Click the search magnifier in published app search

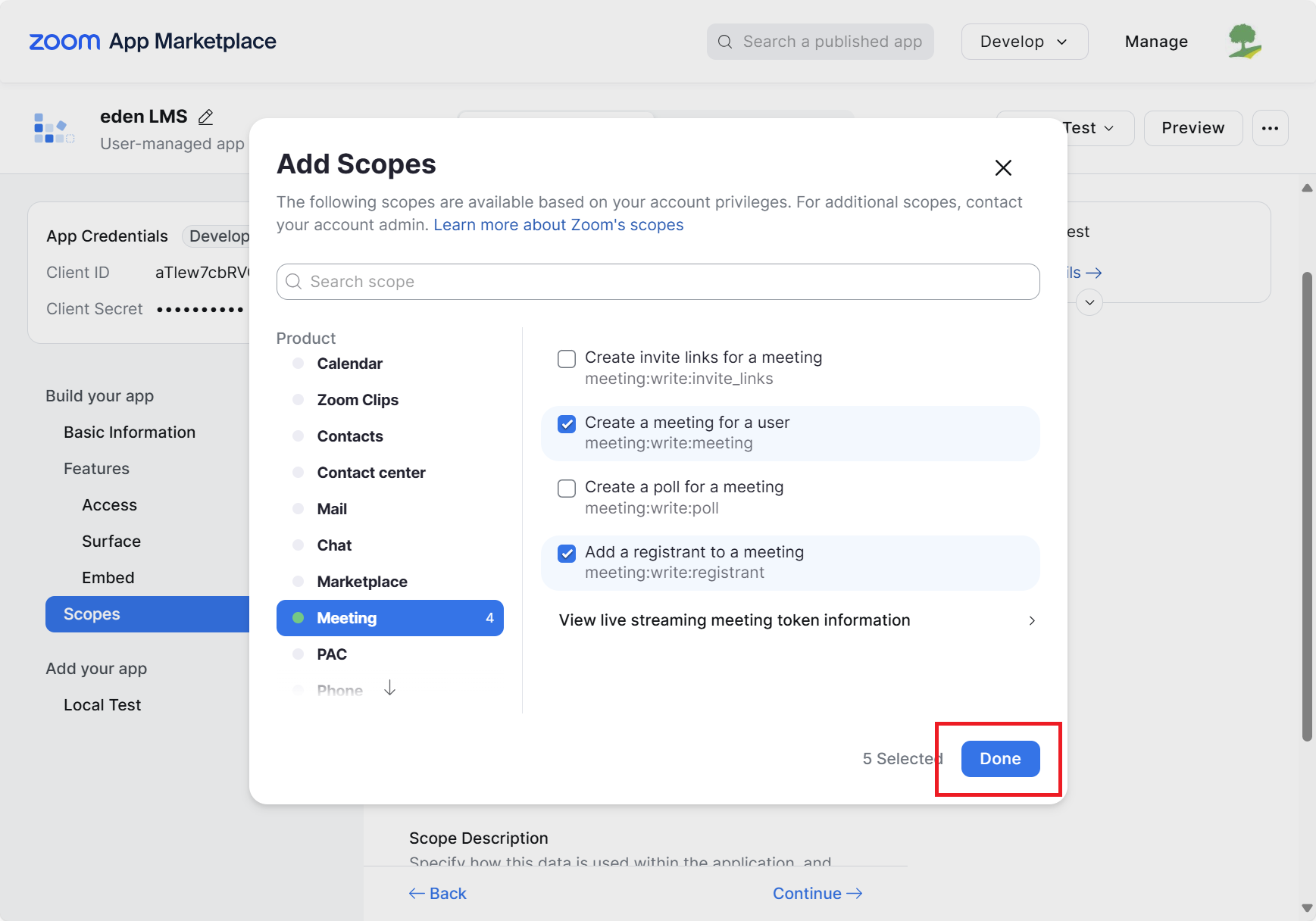pyautogui.click(x=725, y=42)
